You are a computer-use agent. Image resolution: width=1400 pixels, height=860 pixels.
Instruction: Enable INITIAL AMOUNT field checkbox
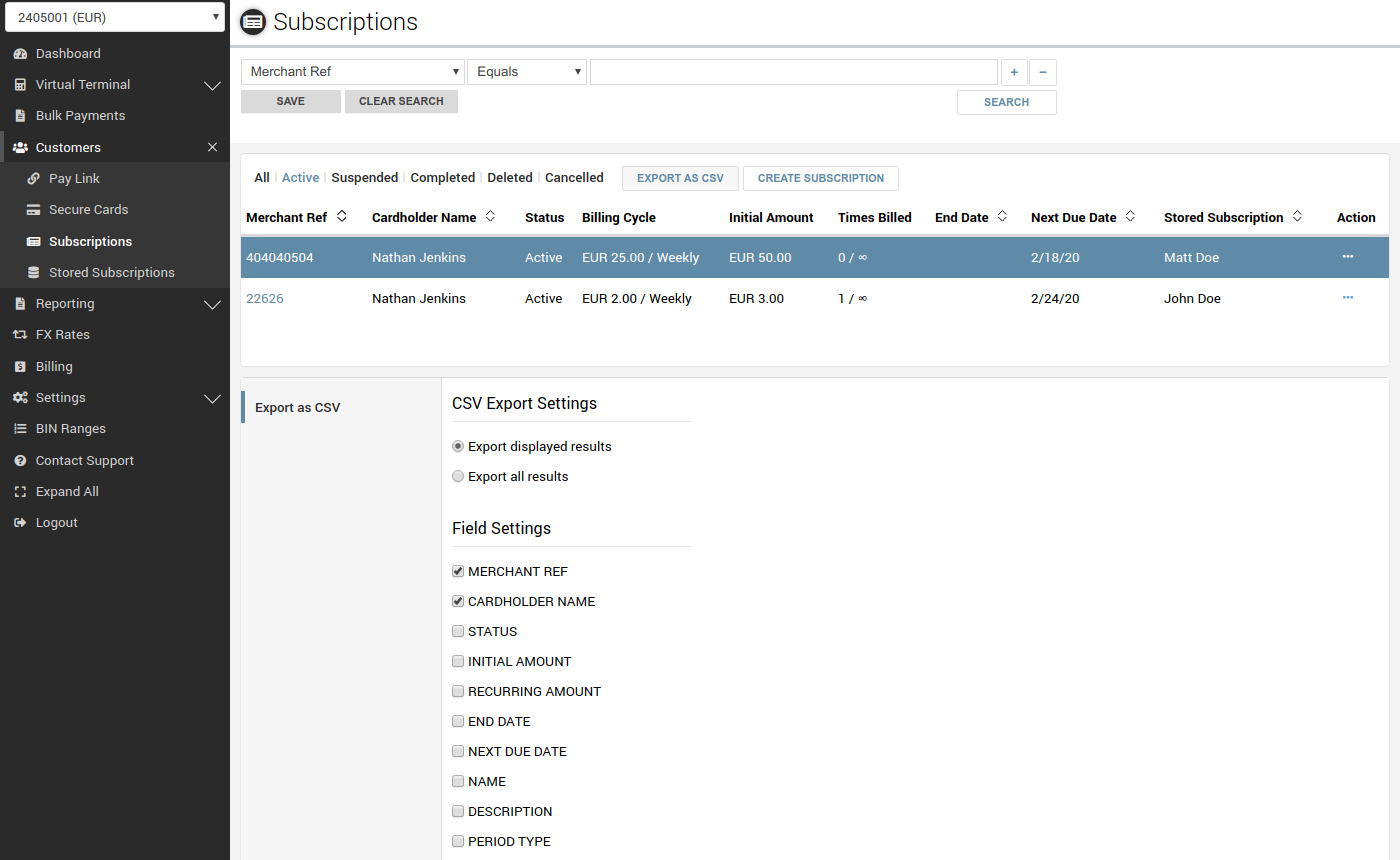coord(458,662)
